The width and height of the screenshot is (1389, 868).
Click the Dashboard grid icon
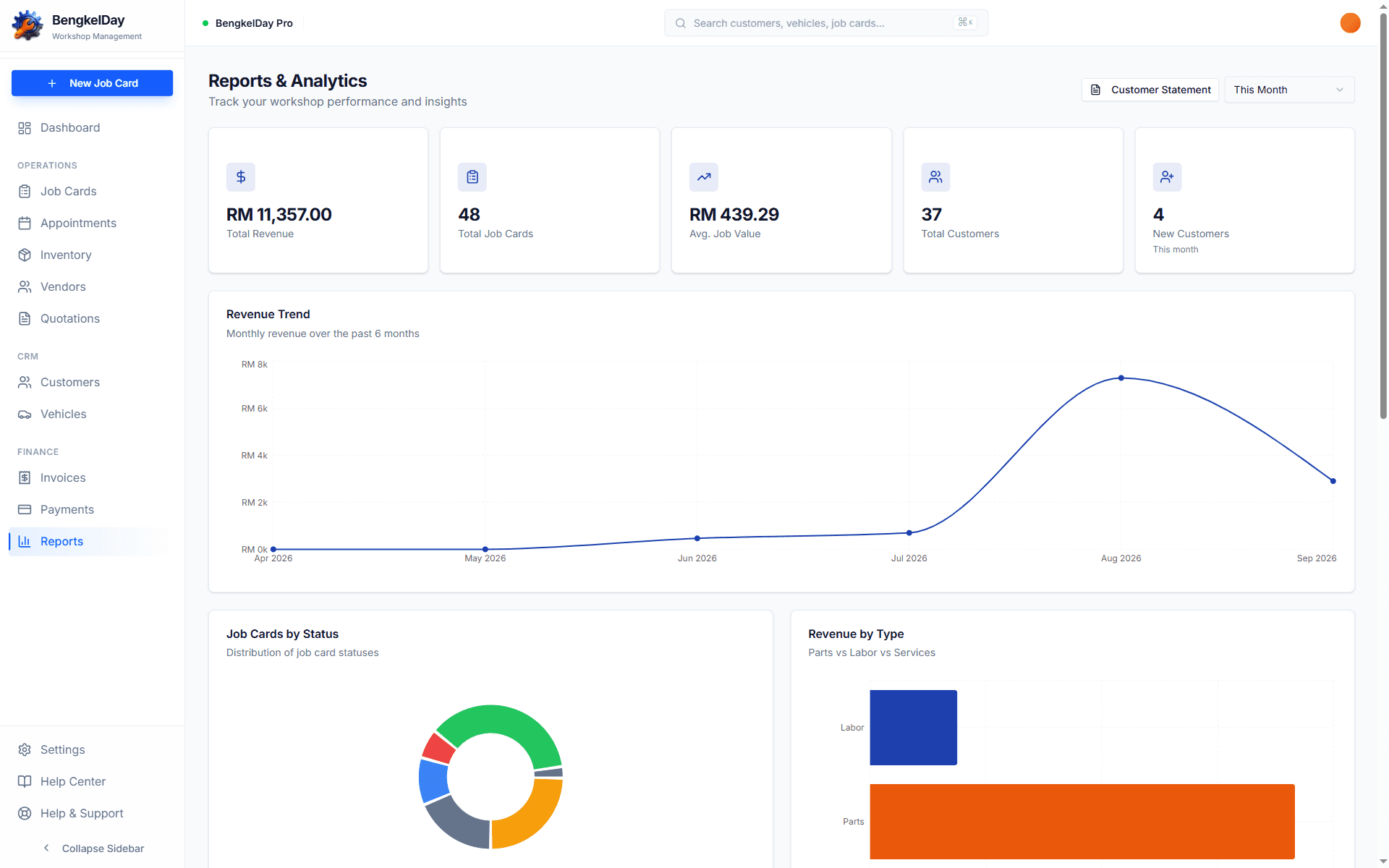pyautogui.click(x=25, y=128)
